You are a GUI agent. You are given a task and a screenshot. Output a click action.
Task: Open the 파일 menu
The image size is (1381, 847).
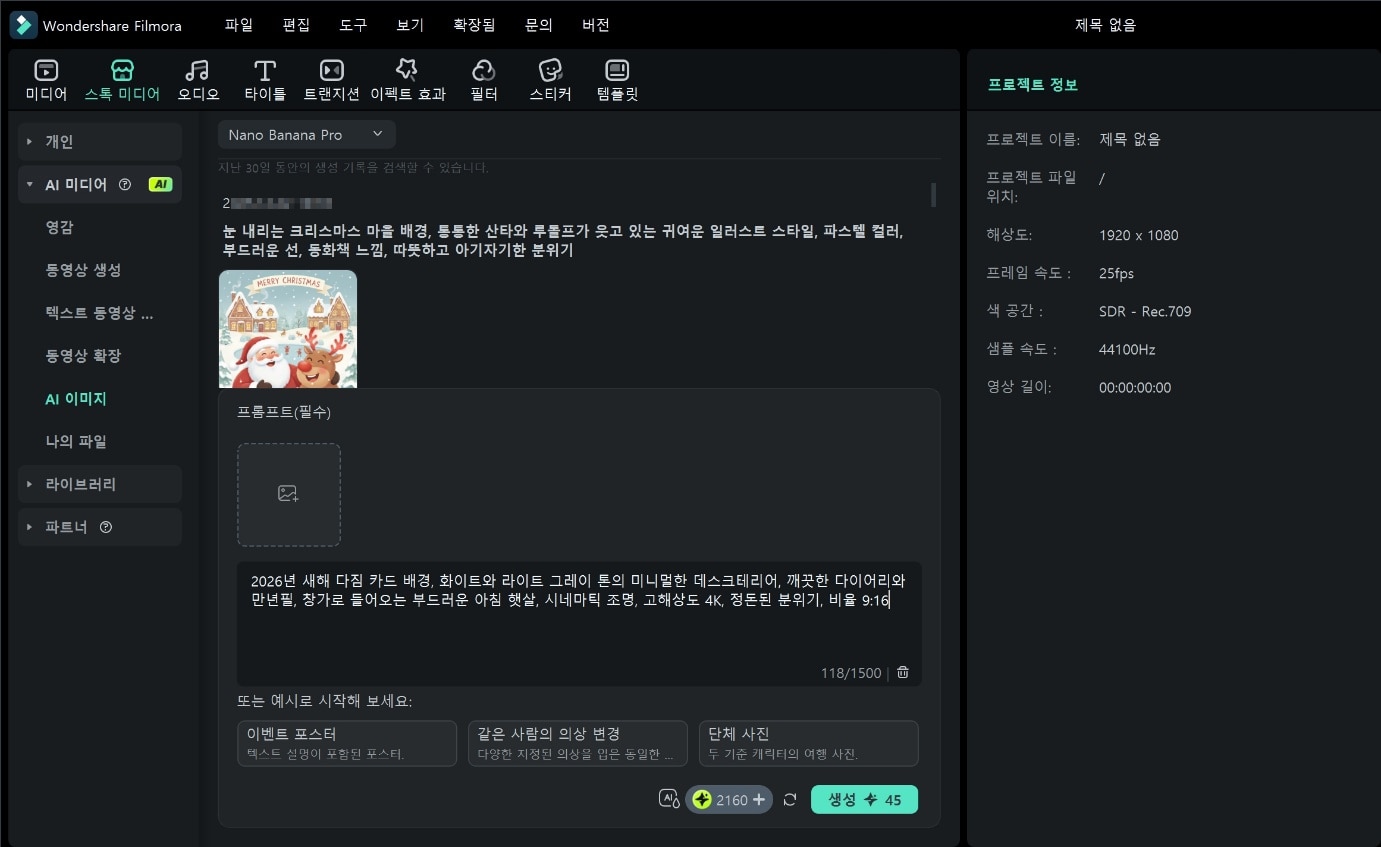coord(239,24)
